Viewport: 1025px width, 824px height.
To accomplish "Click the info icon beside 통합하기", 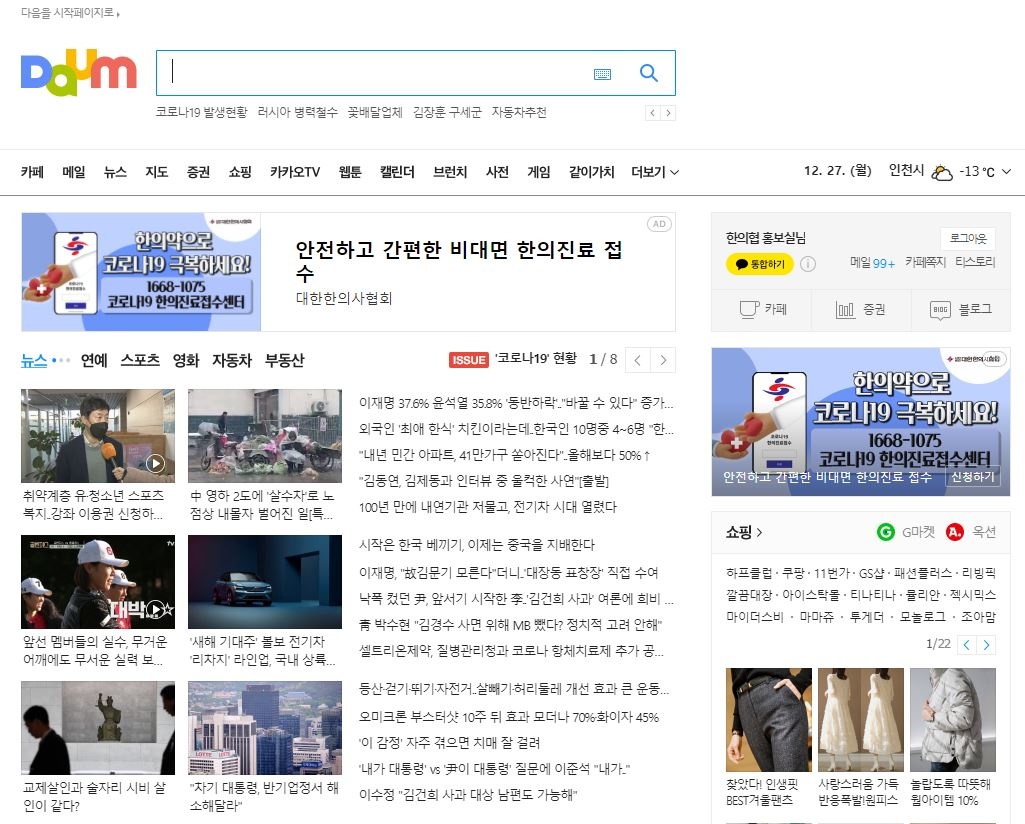I will coord(808,264).
